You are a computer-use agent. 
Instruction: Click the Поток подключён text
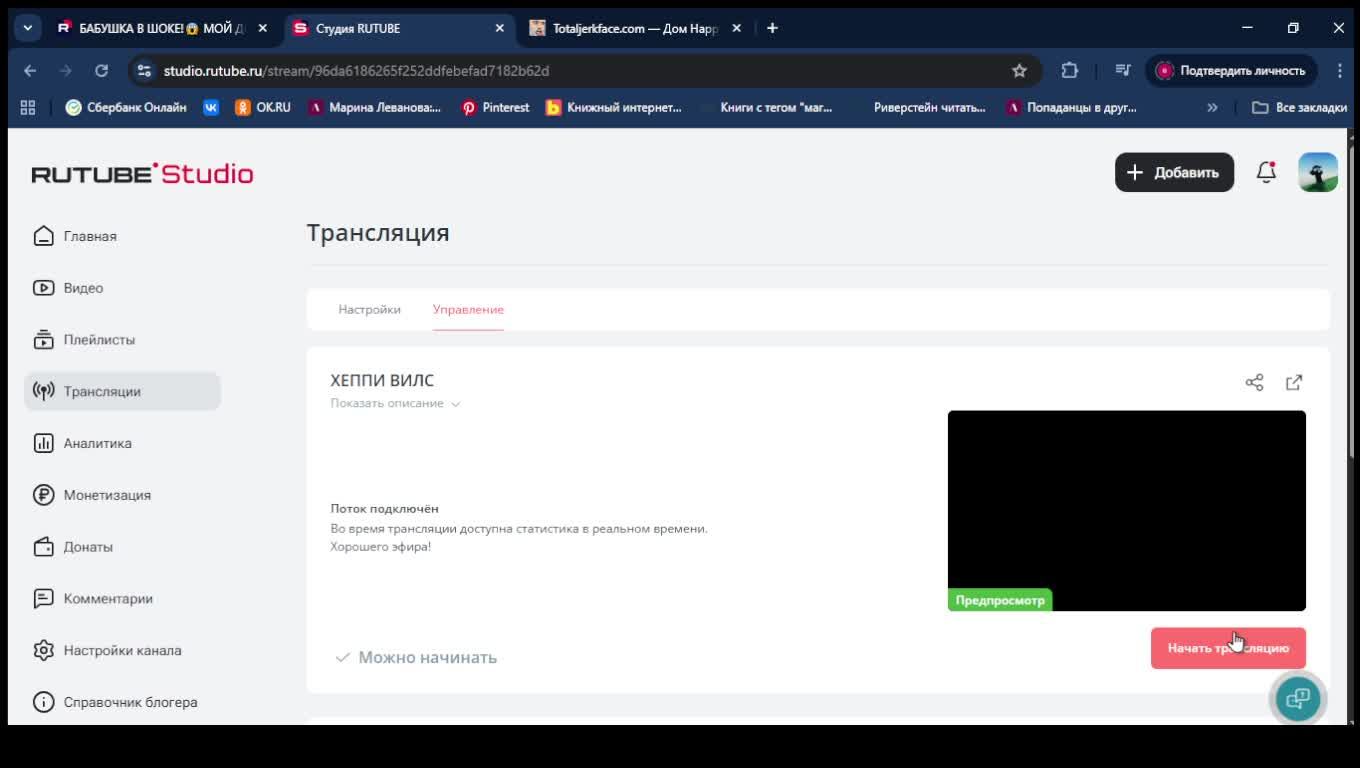pyautogui.click(x=385, y=509)
